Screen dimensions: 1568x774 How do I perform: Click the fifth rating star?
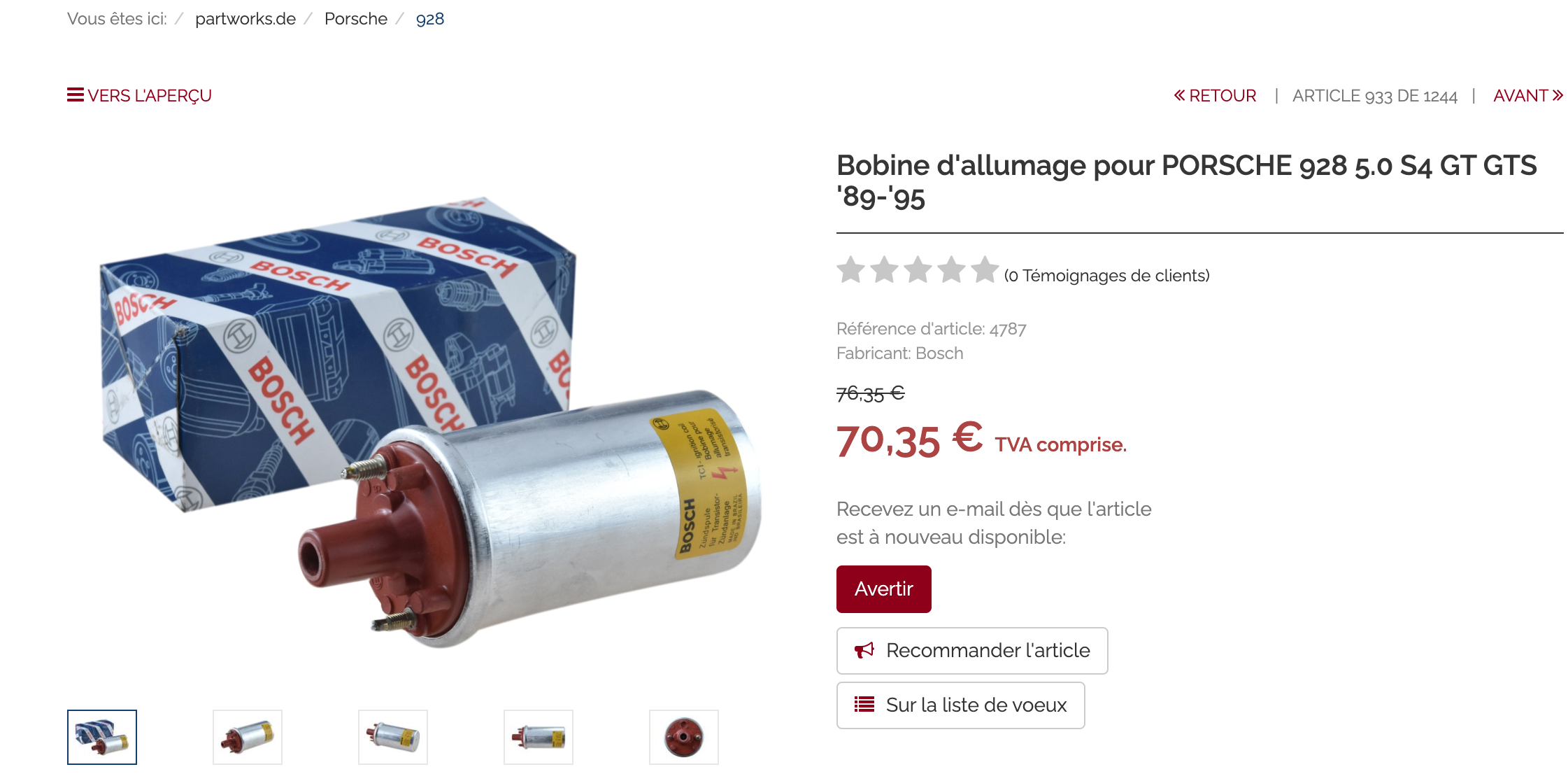coord(985,270)
